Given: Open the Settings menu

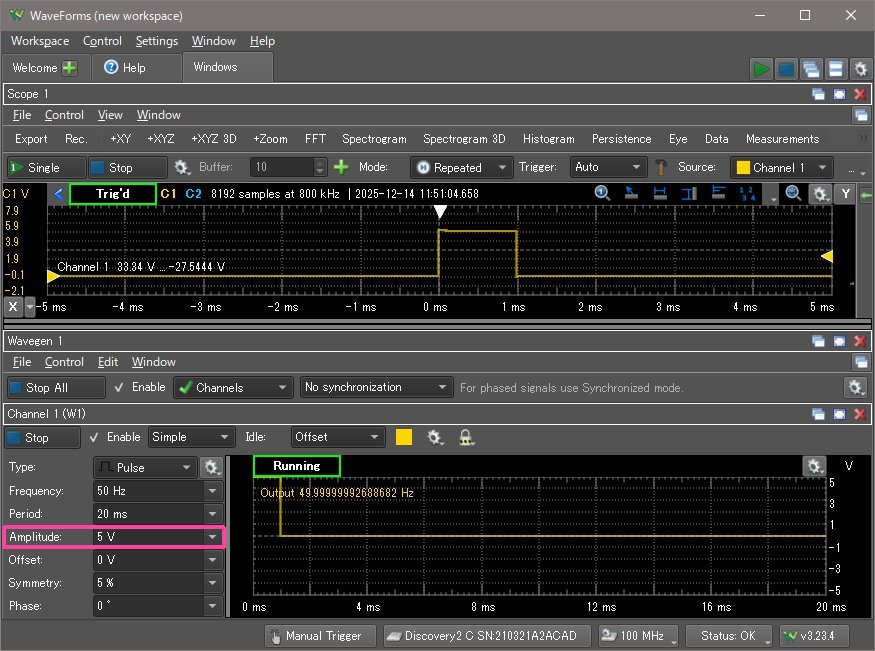Looking at the screenshot, I should [x=156, y=41].
